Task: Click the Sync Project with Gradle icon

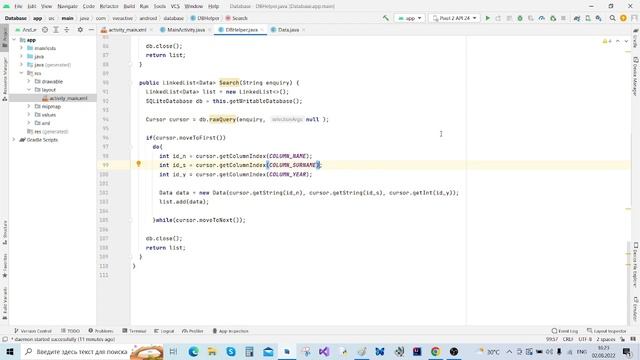Action: click(x=577, y=18)
